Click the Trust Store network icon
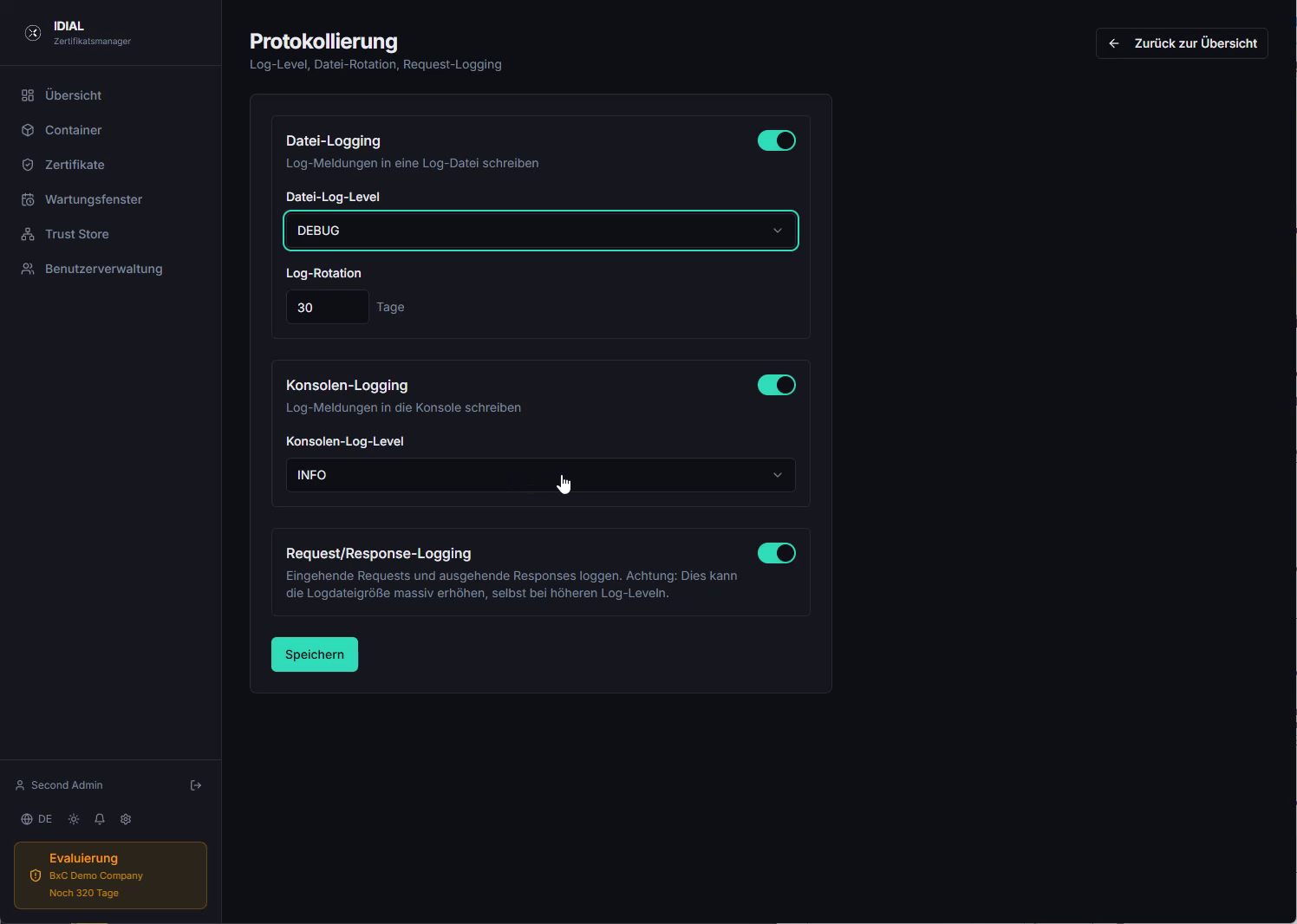 (x=28, y=234)
